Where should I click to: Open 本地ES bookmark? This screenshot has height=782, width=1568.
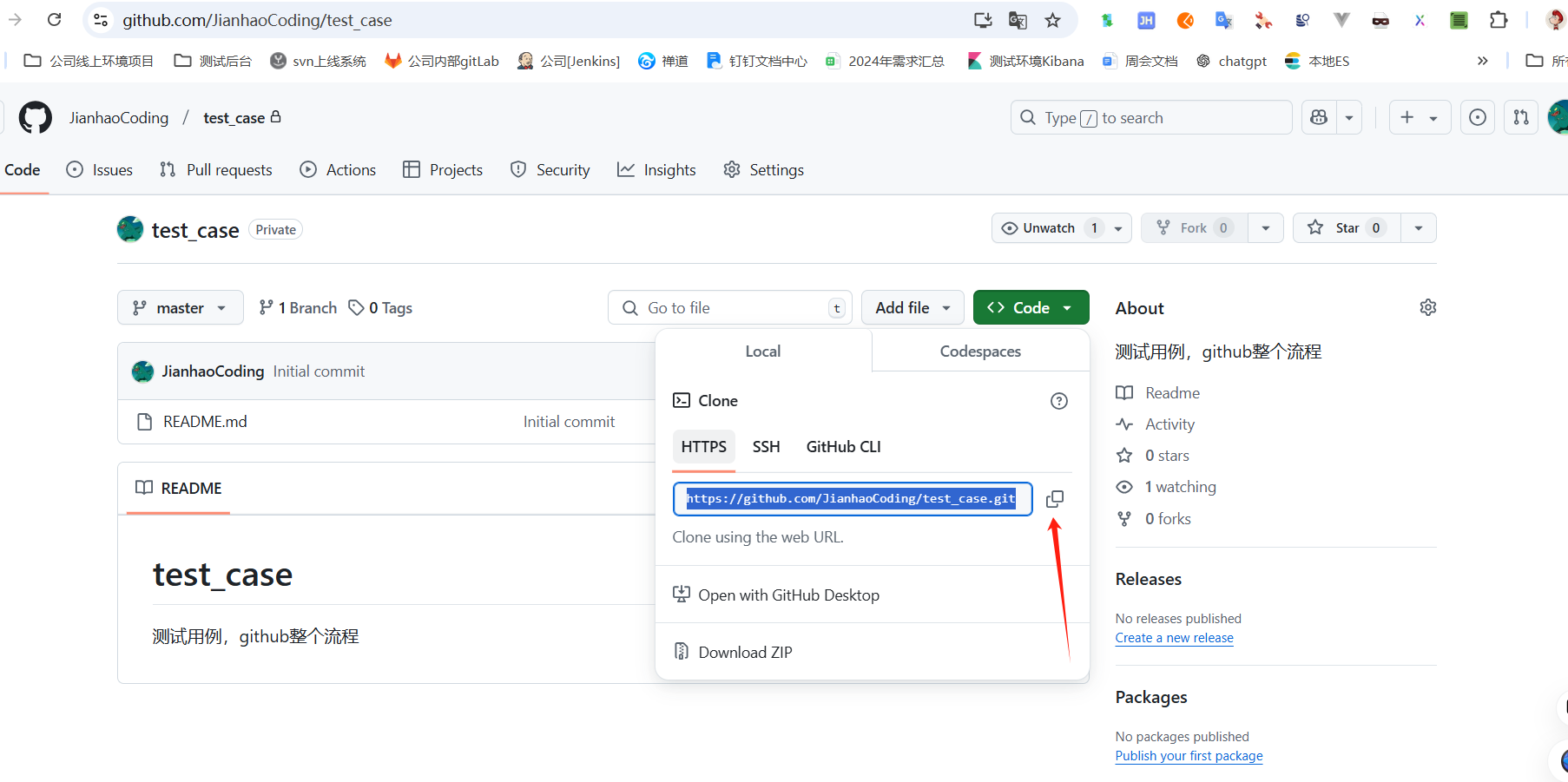(x=1317, y=61)
